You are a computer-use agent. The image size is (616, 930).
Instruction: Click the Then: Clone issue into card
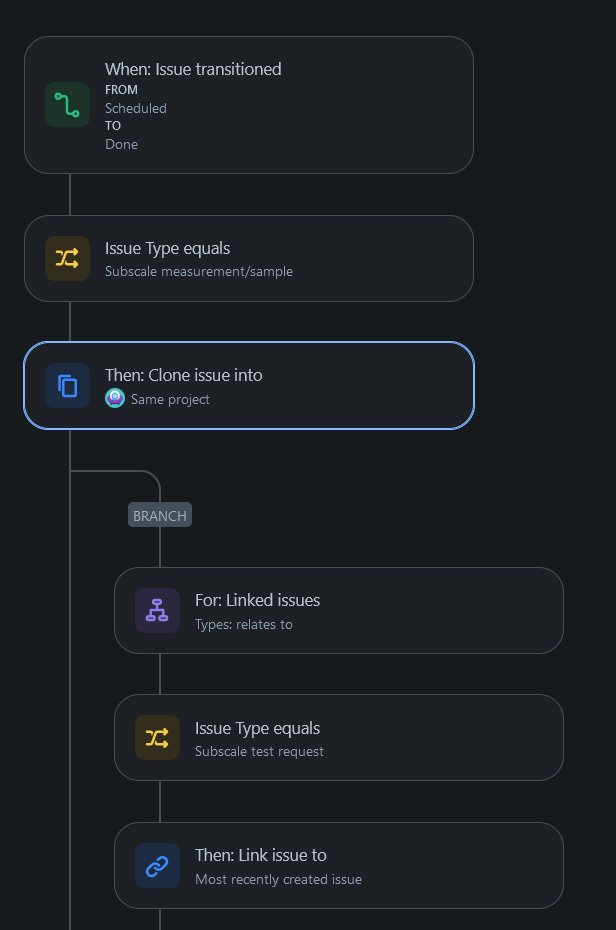click(x=248, y=385)
